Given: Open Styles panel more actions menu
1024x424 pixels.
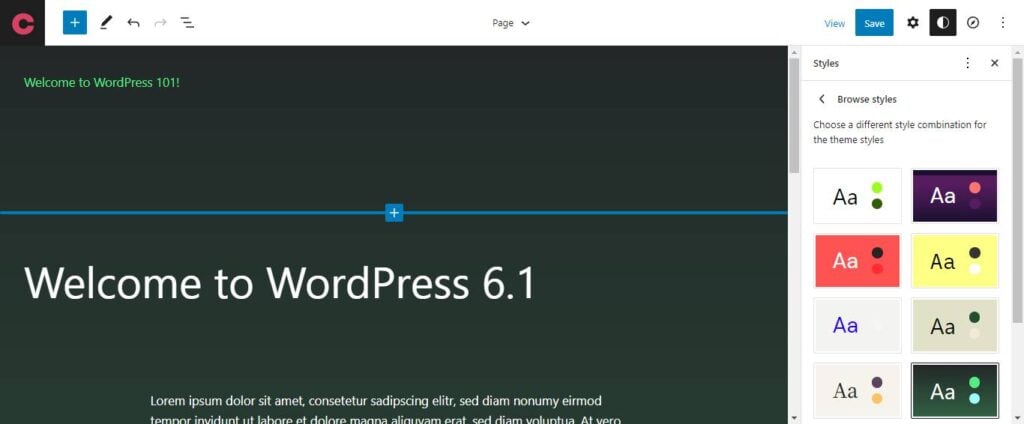Looking at the screenshot, I should point(967,63).
